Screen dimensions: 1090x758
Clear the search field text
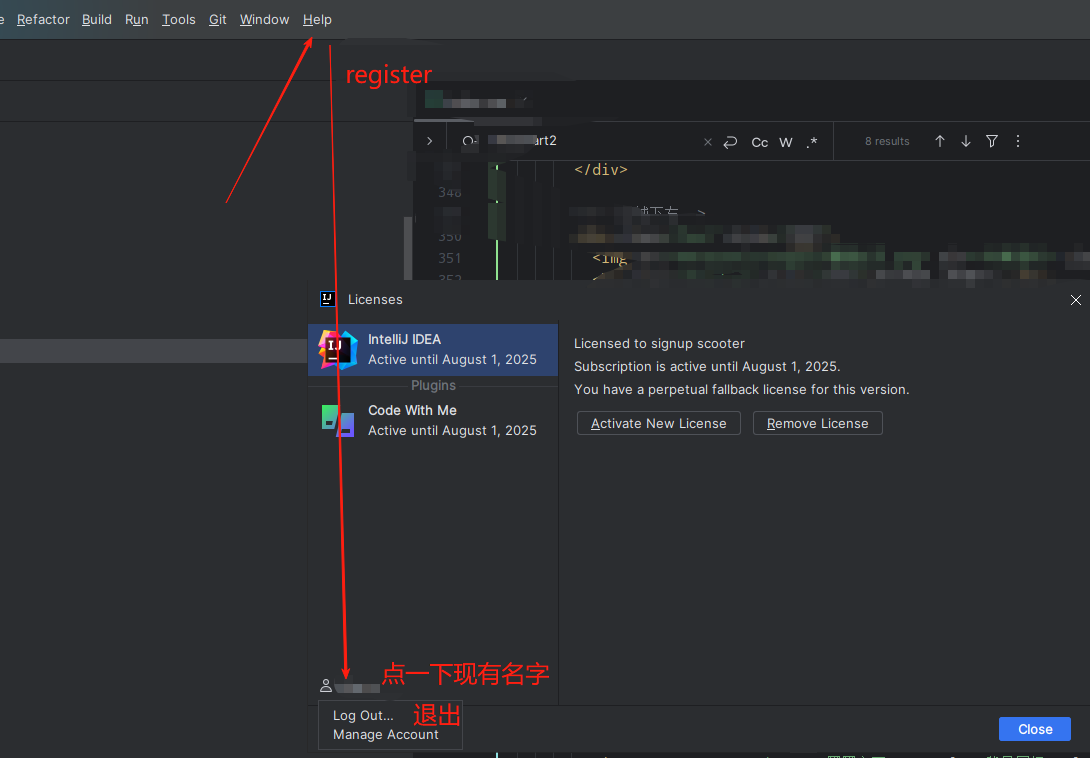pyautogui.click(x=708, y=142)
